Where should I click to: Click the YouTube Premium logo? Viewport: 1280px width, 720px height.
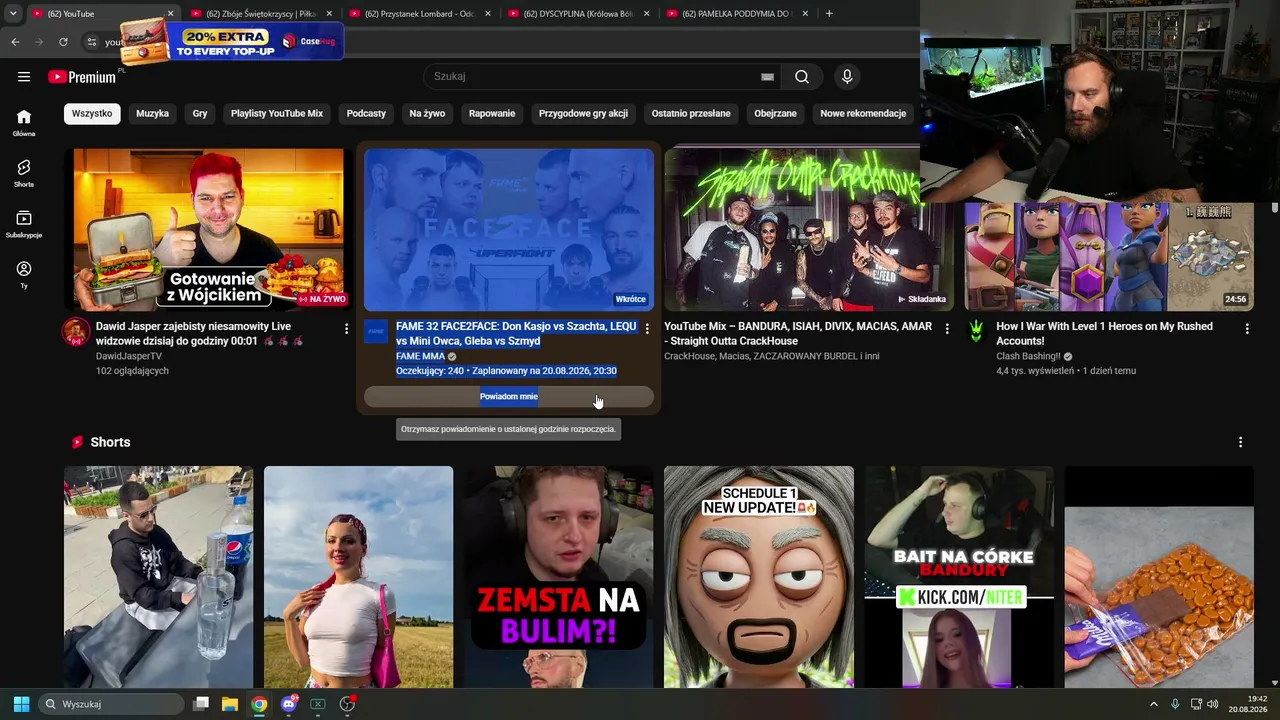82,77
